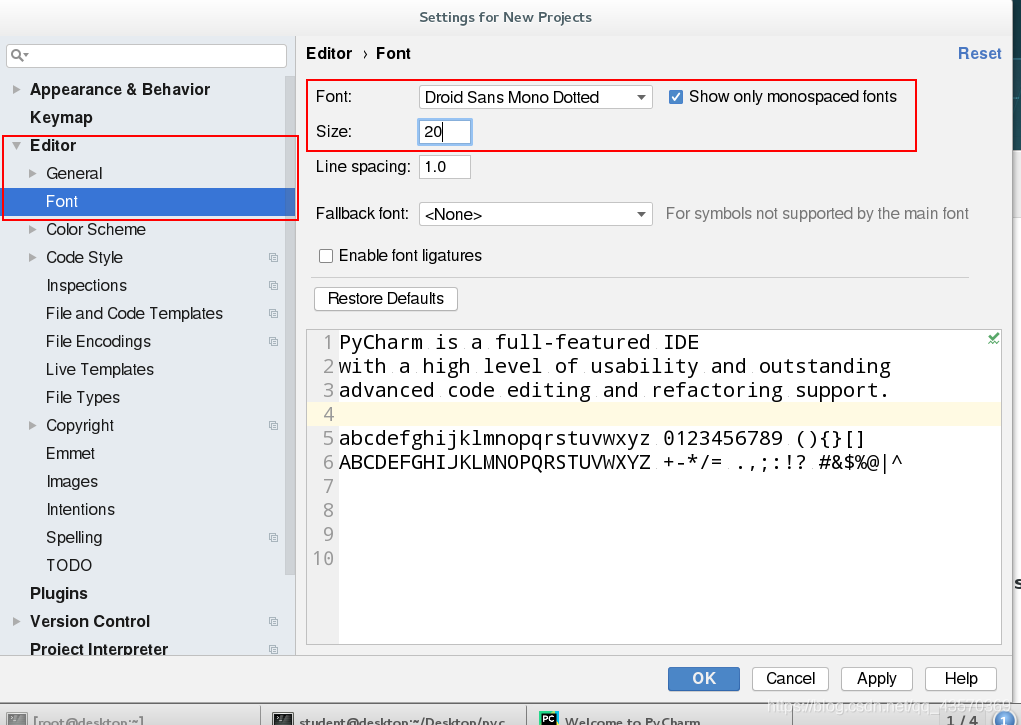
Task: Enable font ligatures checkbox
Action: point(326,256)
